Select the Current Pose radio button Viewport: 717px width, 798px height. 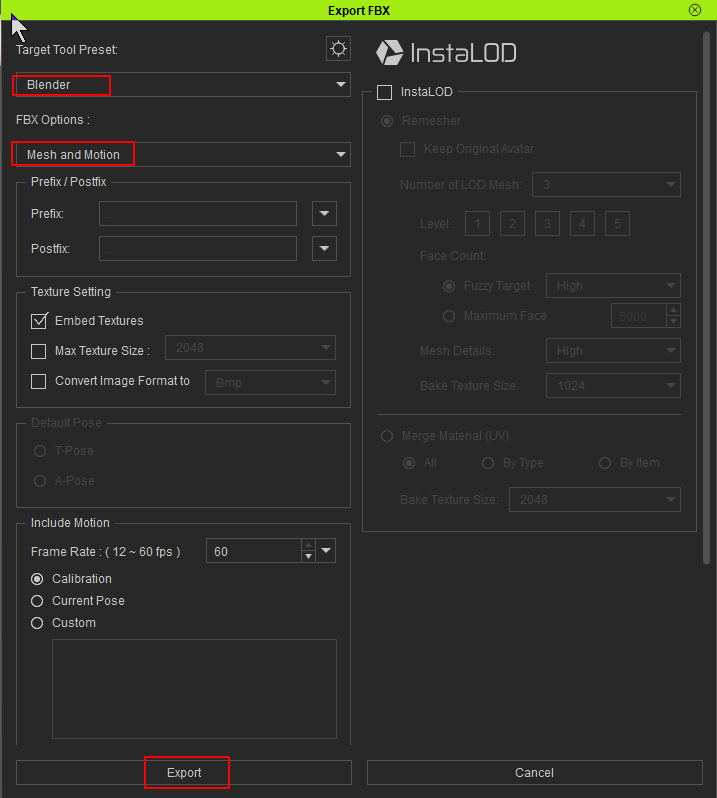point(37,601)
